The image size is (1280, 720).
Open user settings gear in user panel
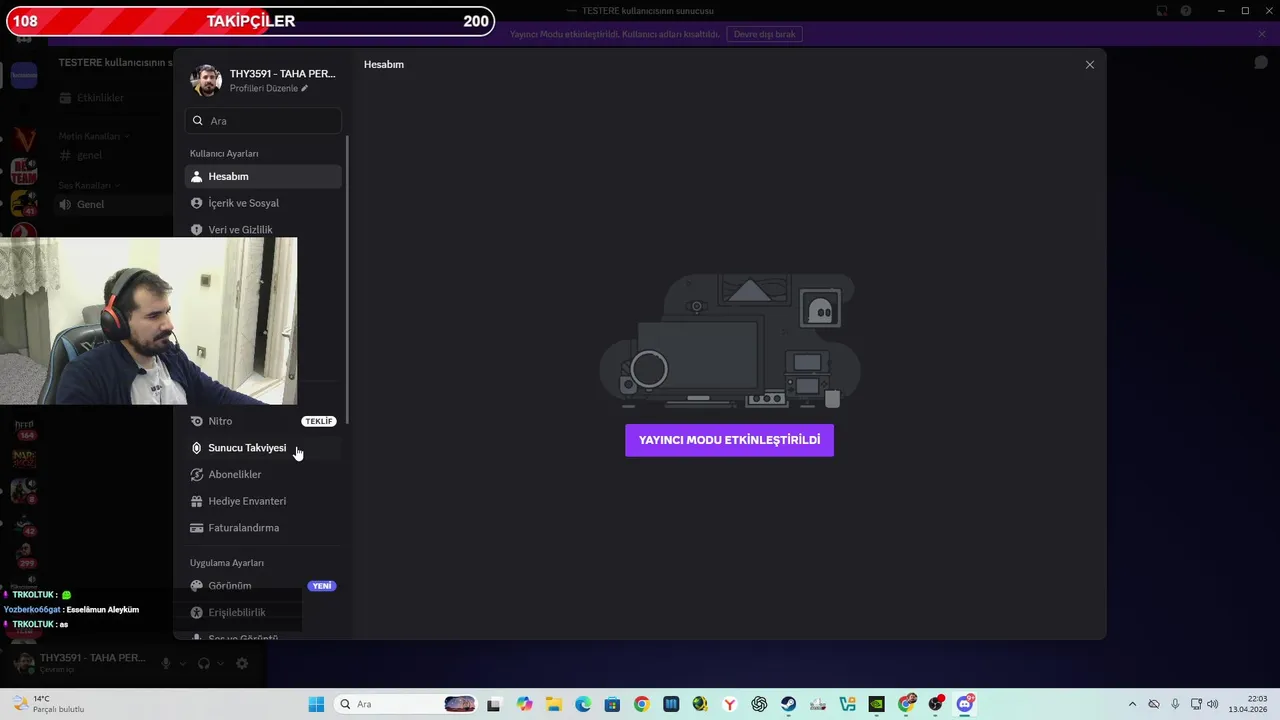[x=241, y=663]
